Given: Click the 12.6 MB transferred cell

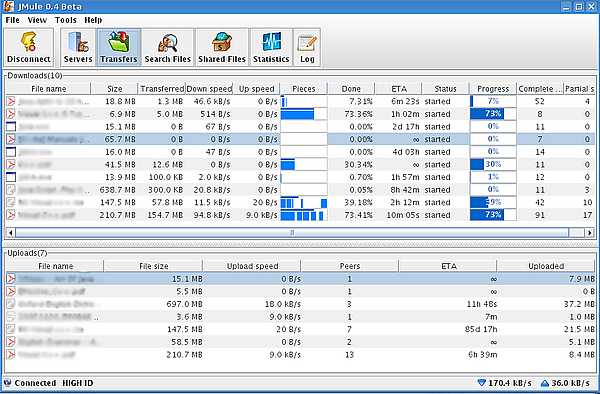Looking at the screenshot, I should tap(168, 164).
